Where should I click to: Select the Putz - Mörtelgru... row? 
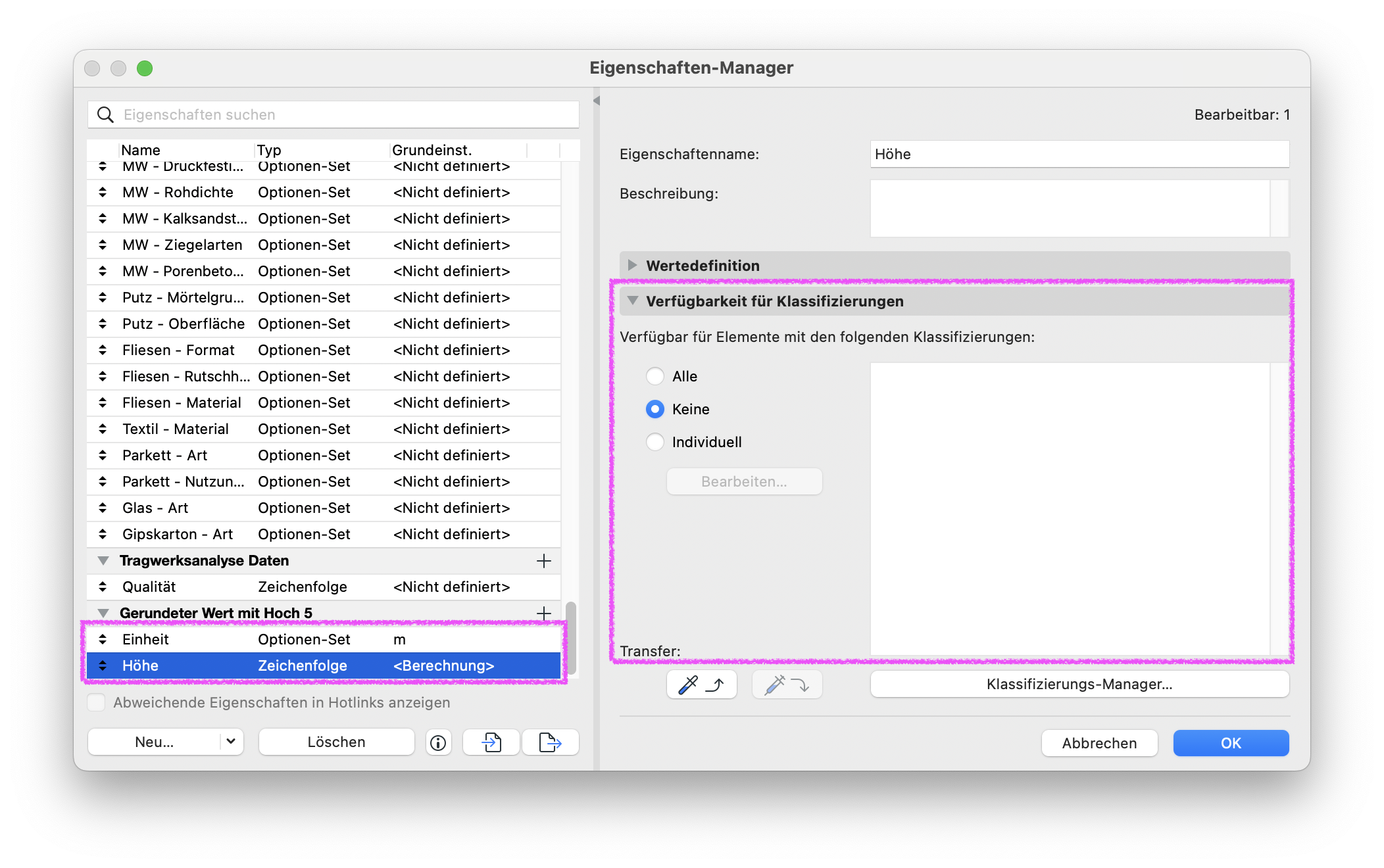click(324, 297)
